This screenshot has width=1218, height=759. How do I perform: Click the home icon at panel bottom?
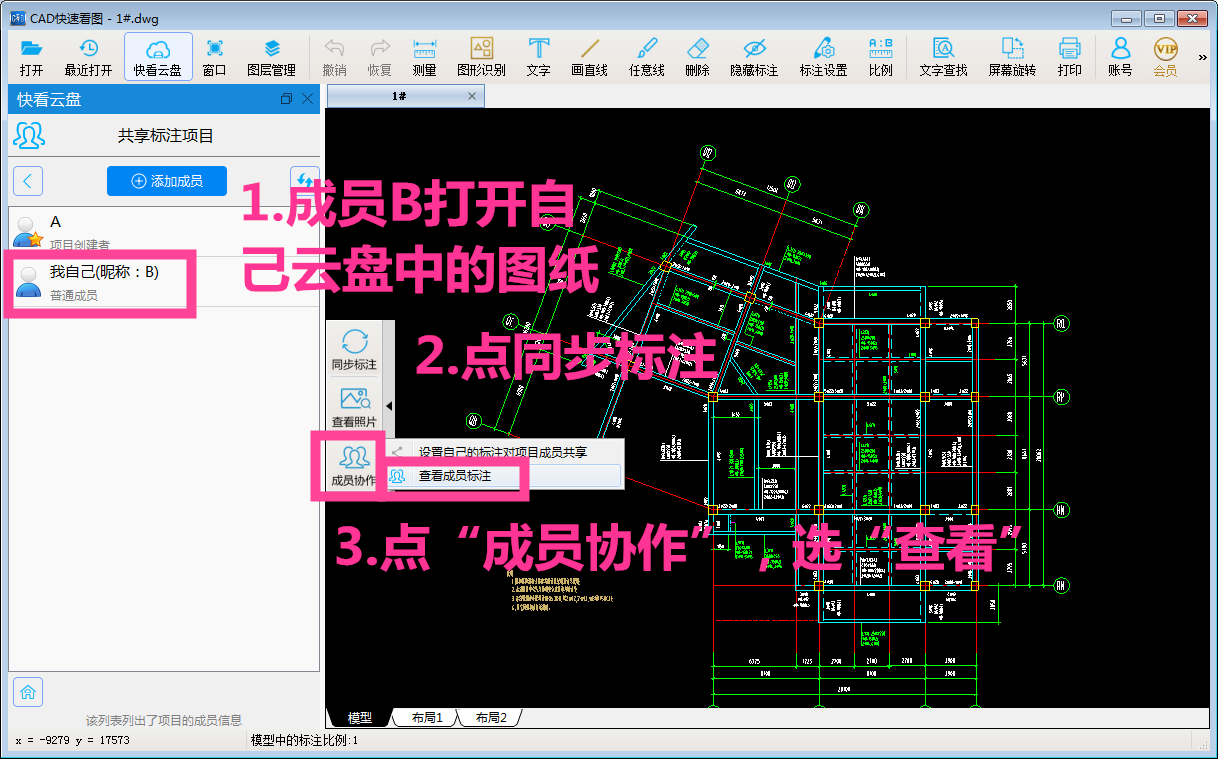(28, 691)
